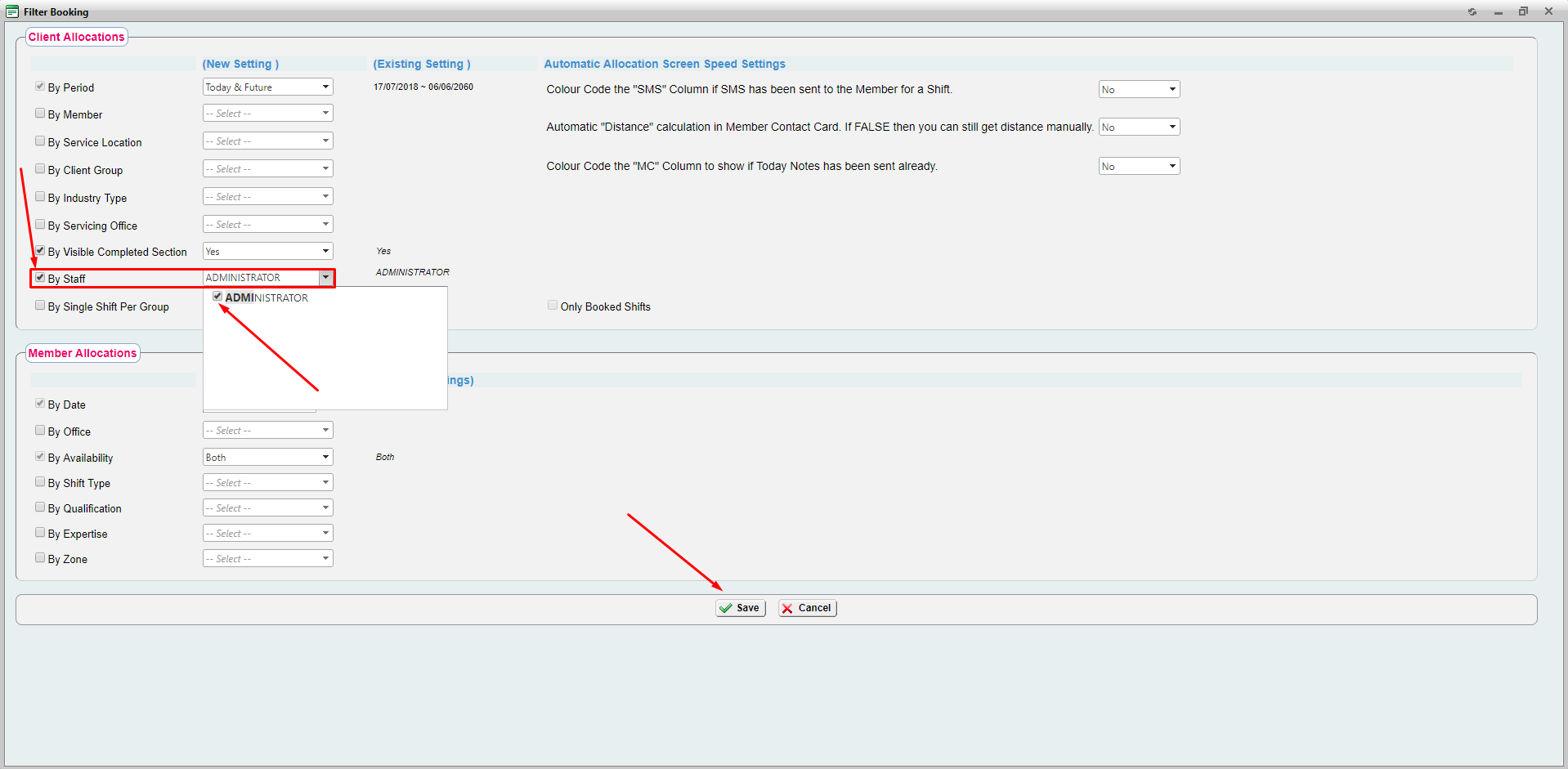Minimize the Filter Booking window
1568x769 pixels.
click(x=1499, y=11)
